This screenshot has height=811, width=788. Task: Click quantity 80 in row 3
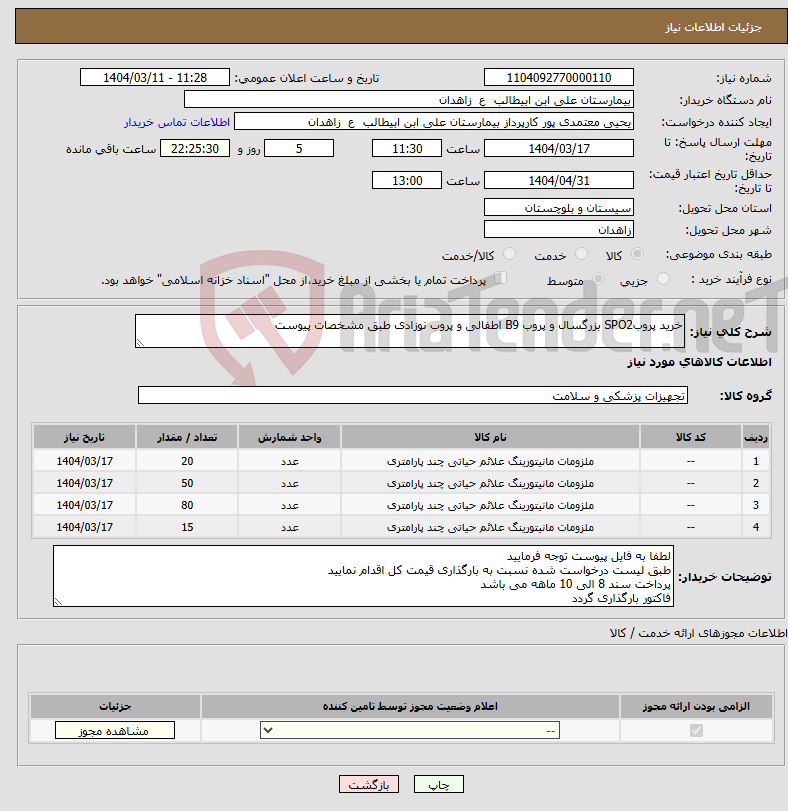[x=187, y=505]
